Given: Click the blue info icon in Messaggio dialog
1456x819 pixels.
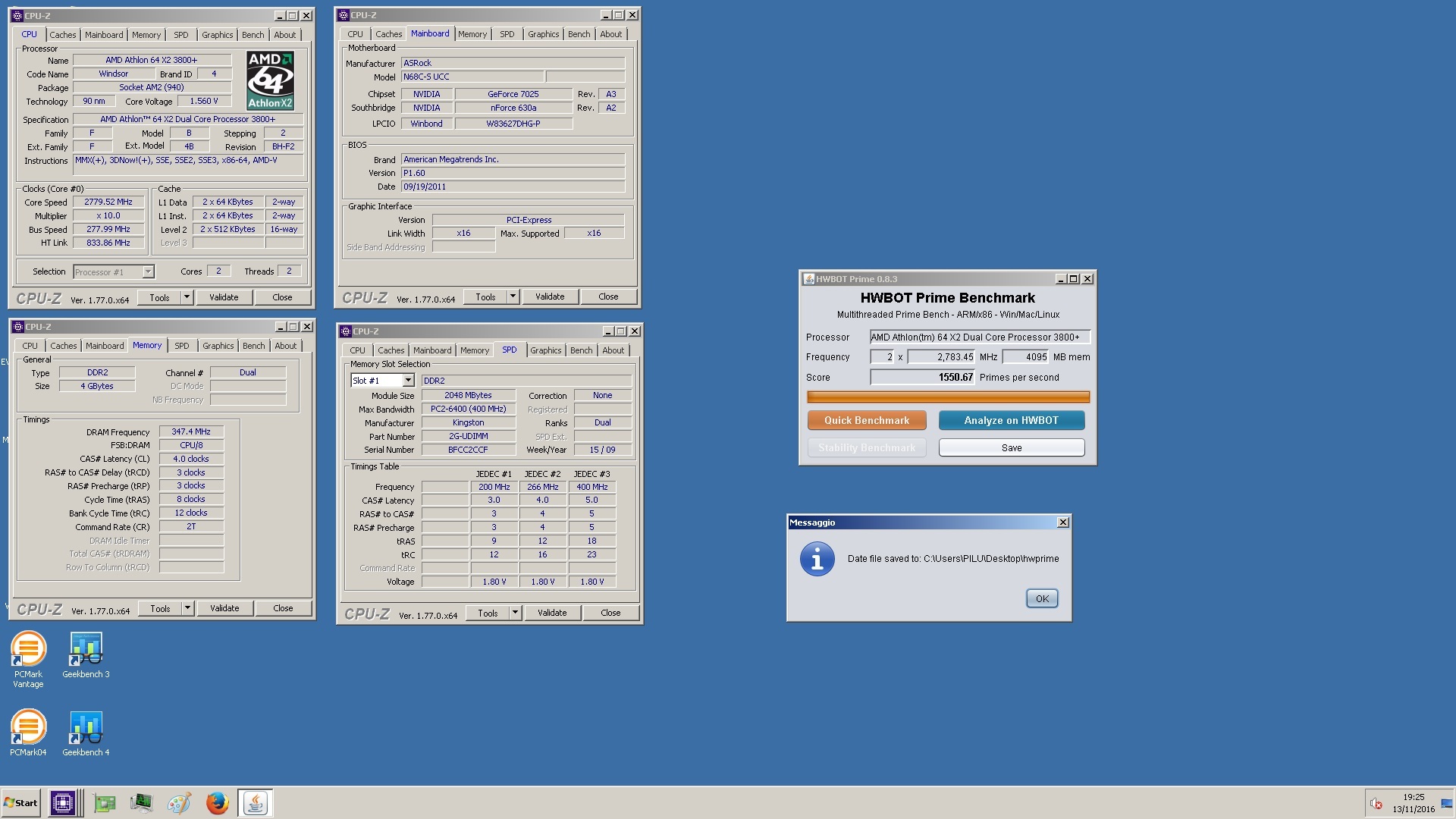Looking at the screenshot, I should coord(817,560).
